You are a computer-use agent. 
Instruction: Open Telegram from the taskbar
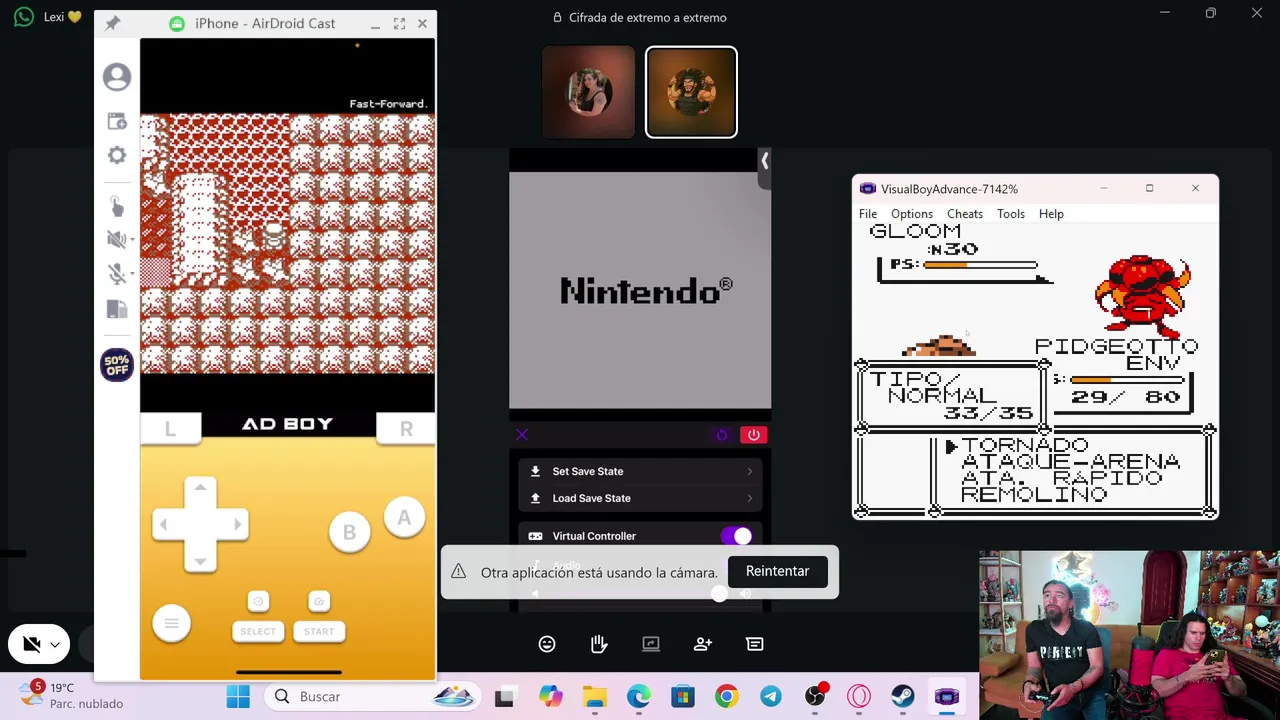771,697
